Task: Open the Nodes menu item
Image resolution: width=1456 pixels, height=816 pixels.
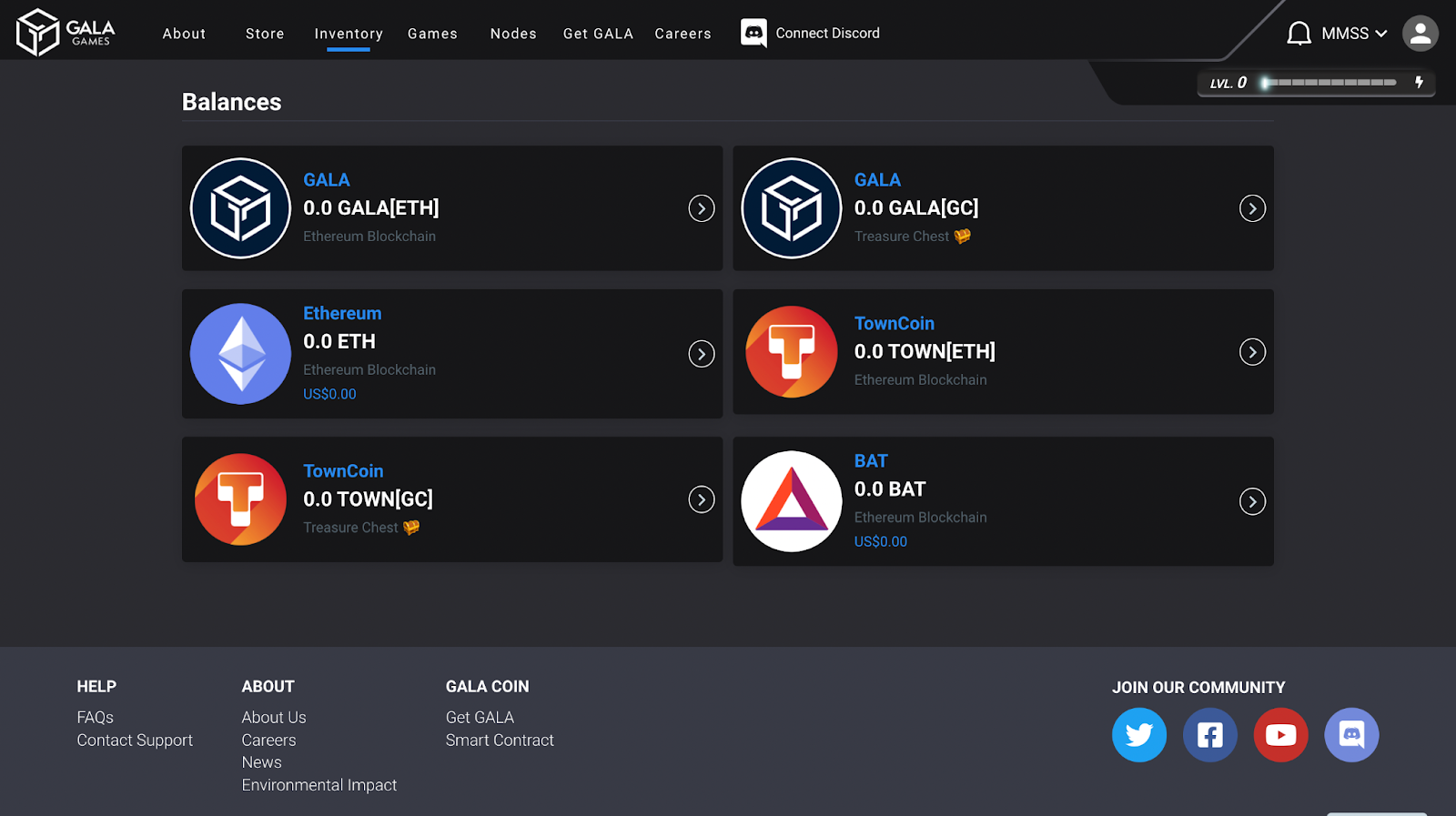Action: click(x=513, y=34)
